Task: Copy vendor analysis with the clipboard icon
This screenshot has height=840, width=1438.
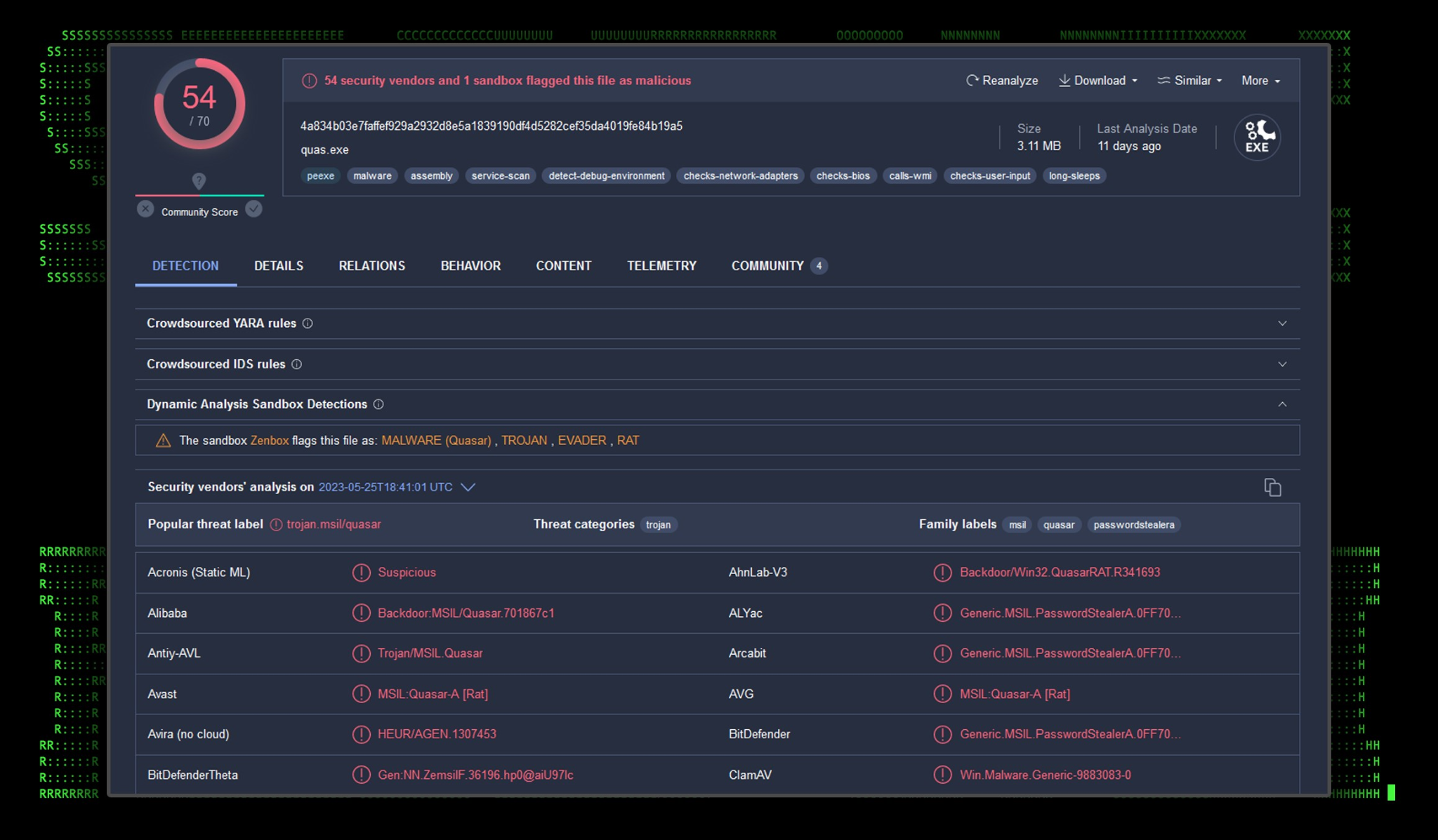Action: 1272,487
